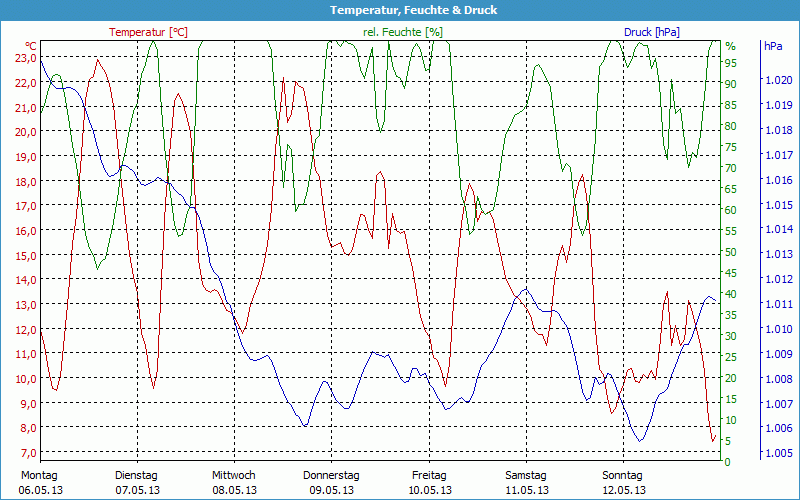Click the 20,0 temperature axis value

tap(27, 132)
